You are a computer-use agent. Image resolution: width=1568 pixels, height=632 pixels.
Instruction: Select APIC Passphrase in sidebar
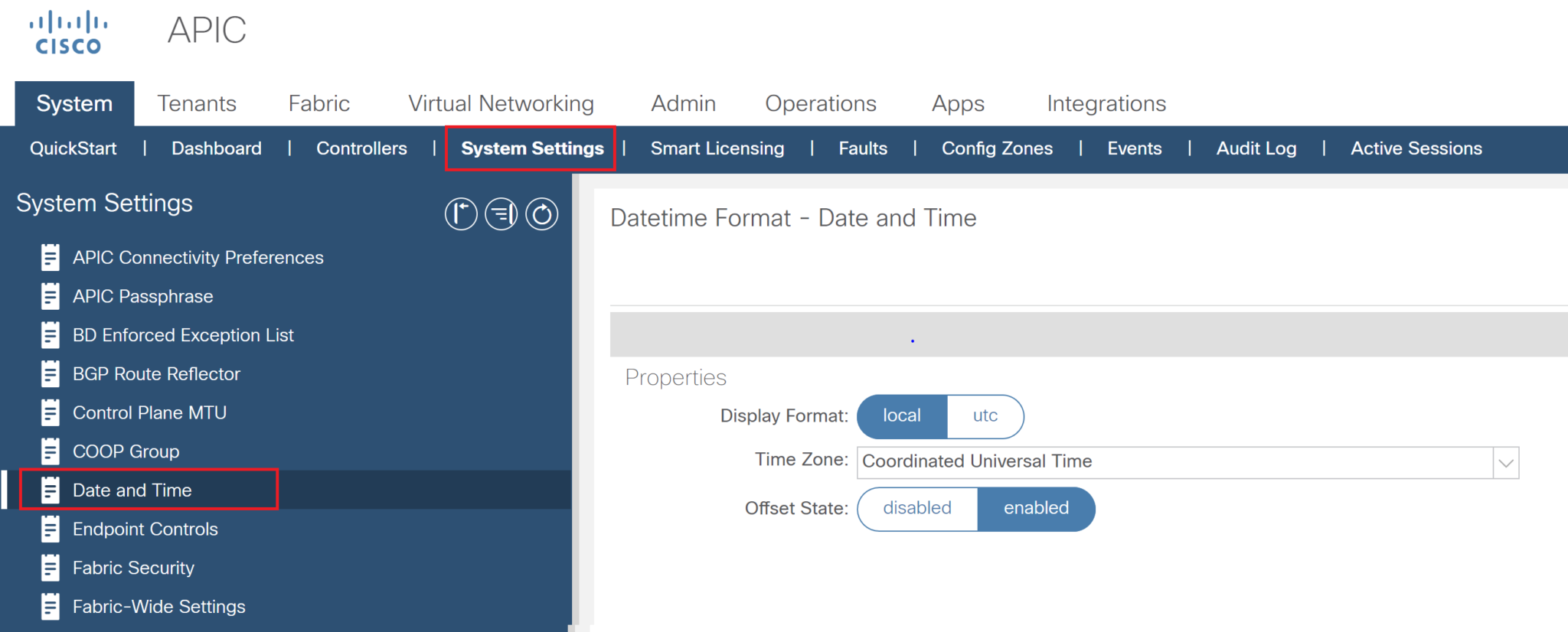click(143, 297)
